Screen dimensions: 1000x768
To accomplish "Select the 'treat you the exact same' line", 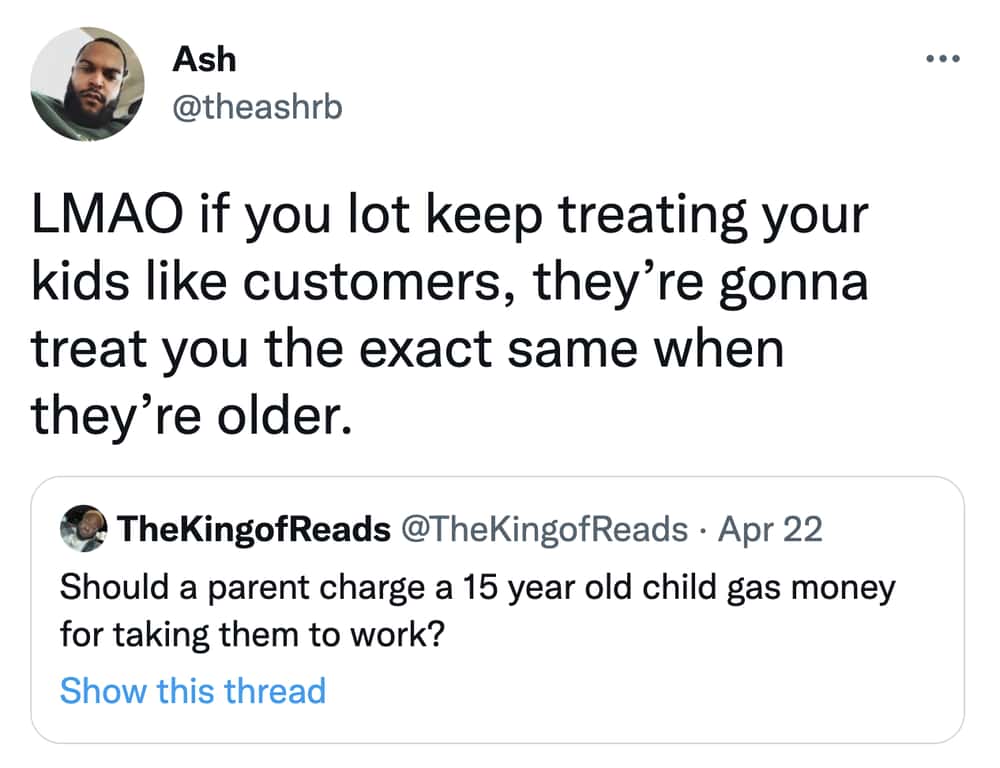I will point(407,350).
